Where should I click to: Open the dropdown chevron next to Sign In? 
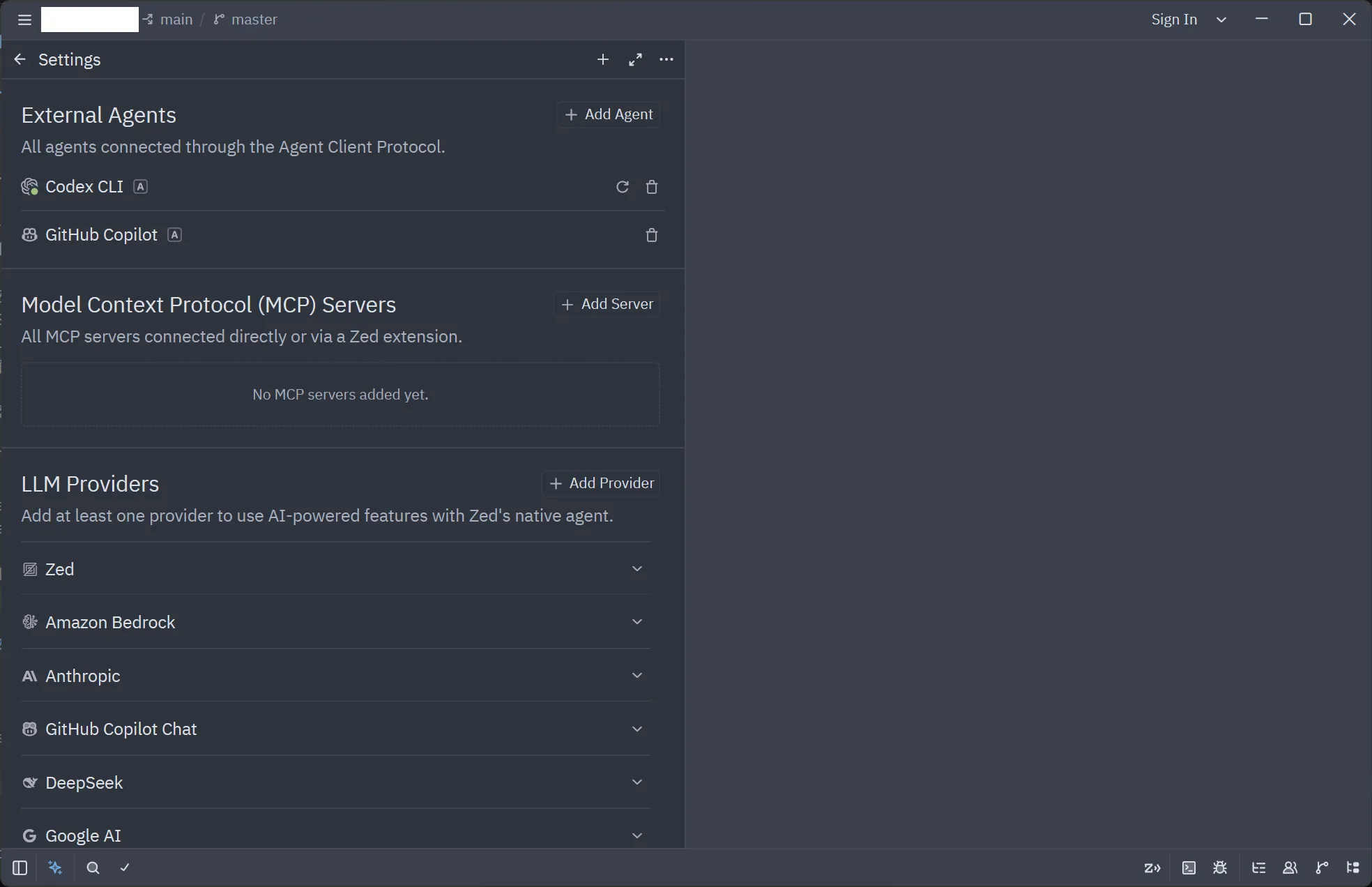1221,20
